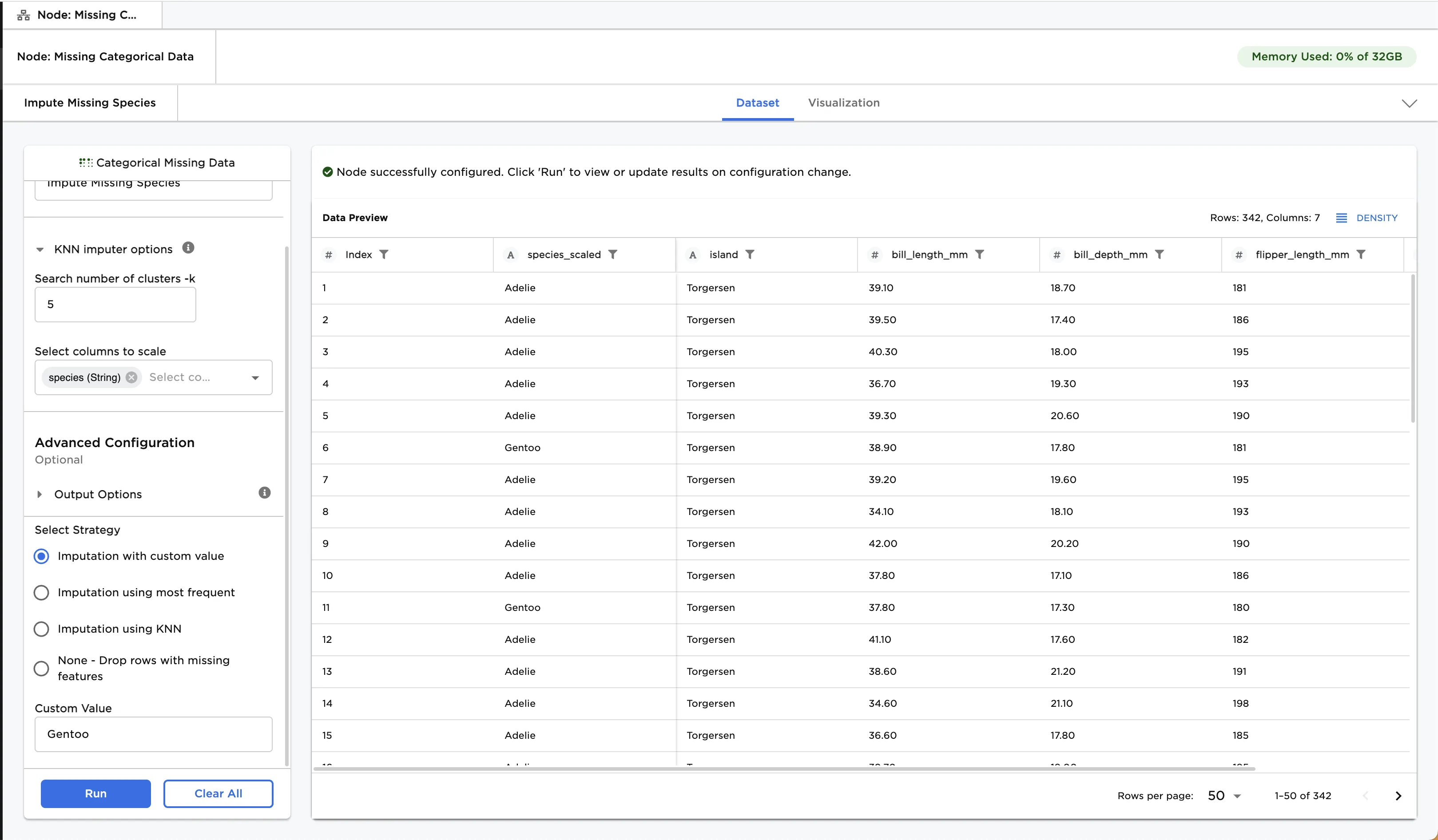Click Clear All button
The height and width of the screenshot is (840, 1438).
point(218,793)
